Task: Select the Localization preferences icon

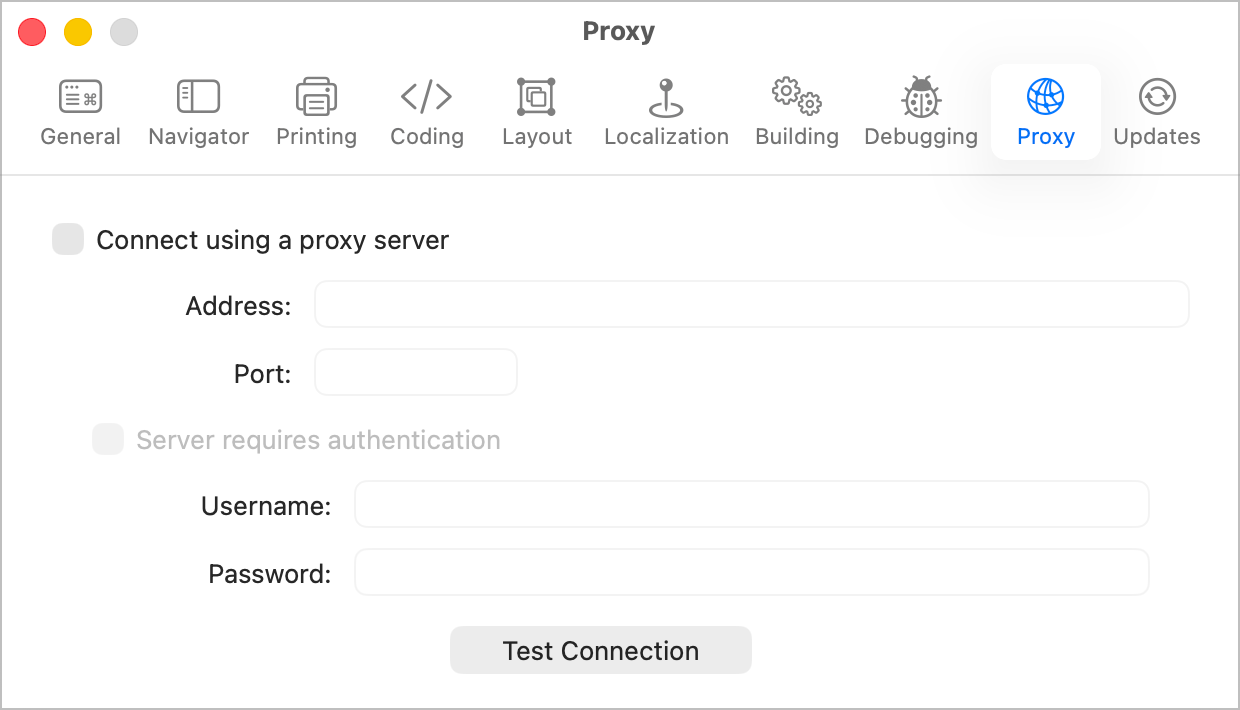Action: tap(665, 110)
